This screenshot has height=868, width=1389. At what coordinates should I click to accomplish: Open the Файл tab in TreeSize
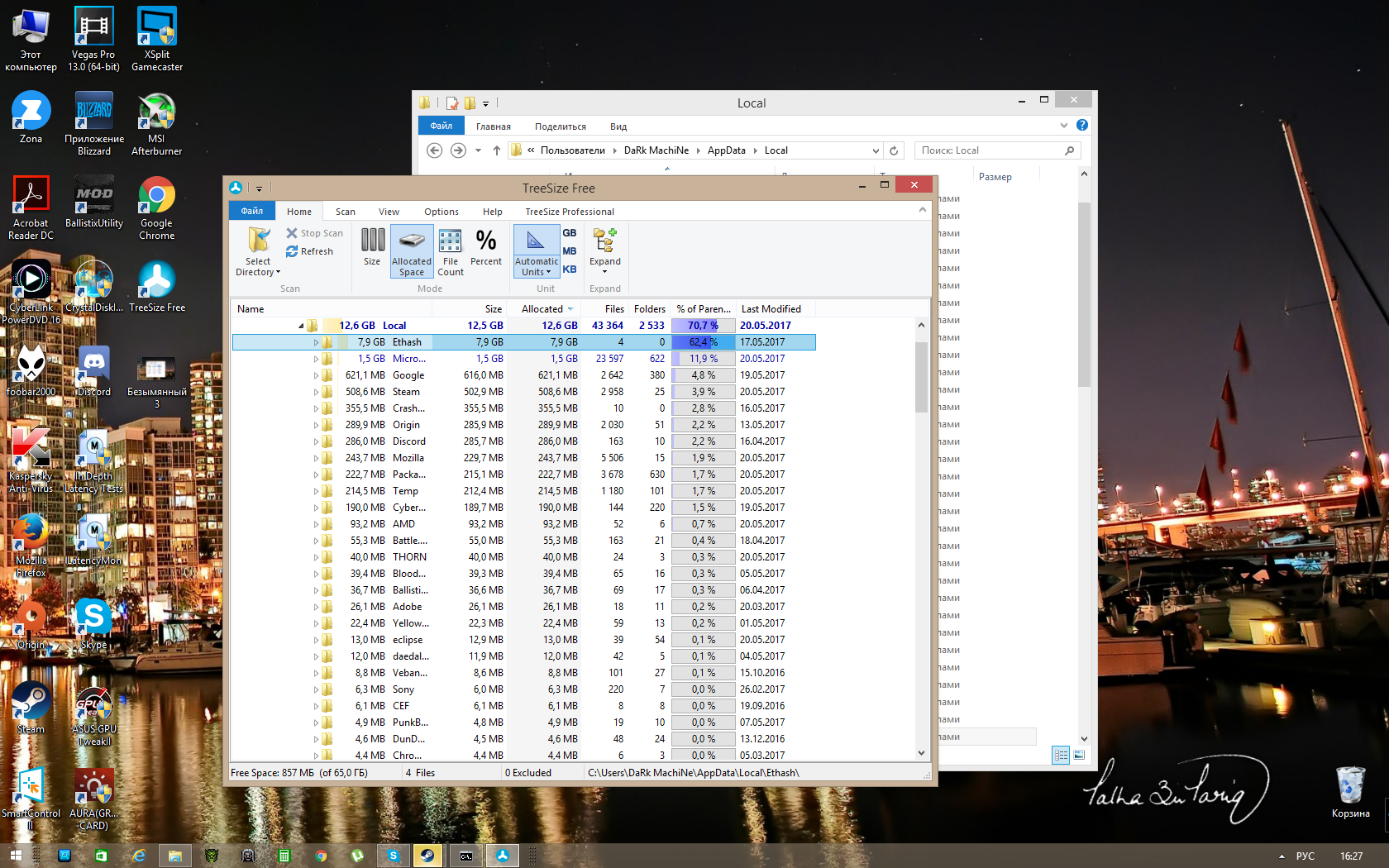point(252,212)
